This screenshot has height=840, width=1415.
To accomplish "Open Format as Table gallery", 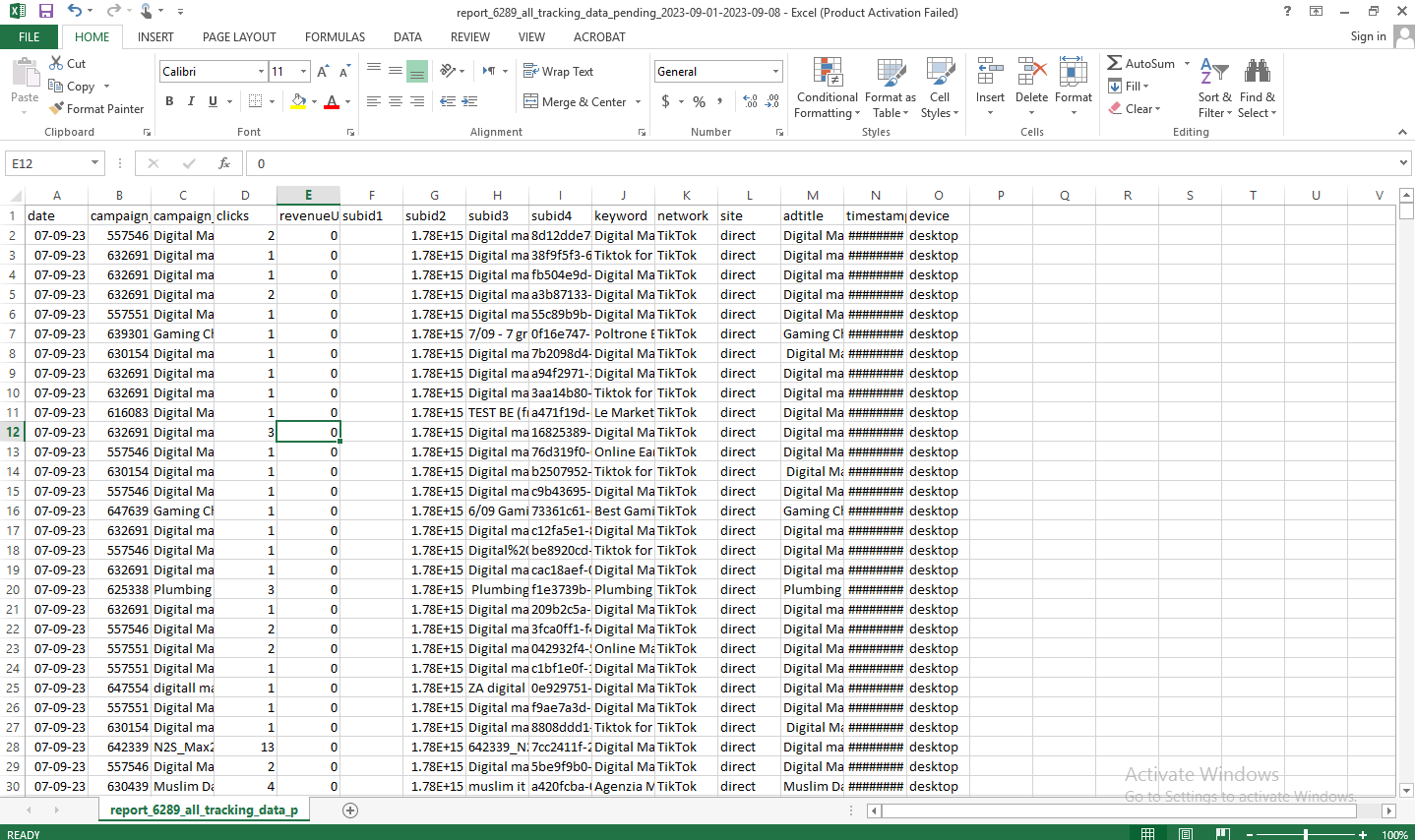I will (x=891, y=88).
